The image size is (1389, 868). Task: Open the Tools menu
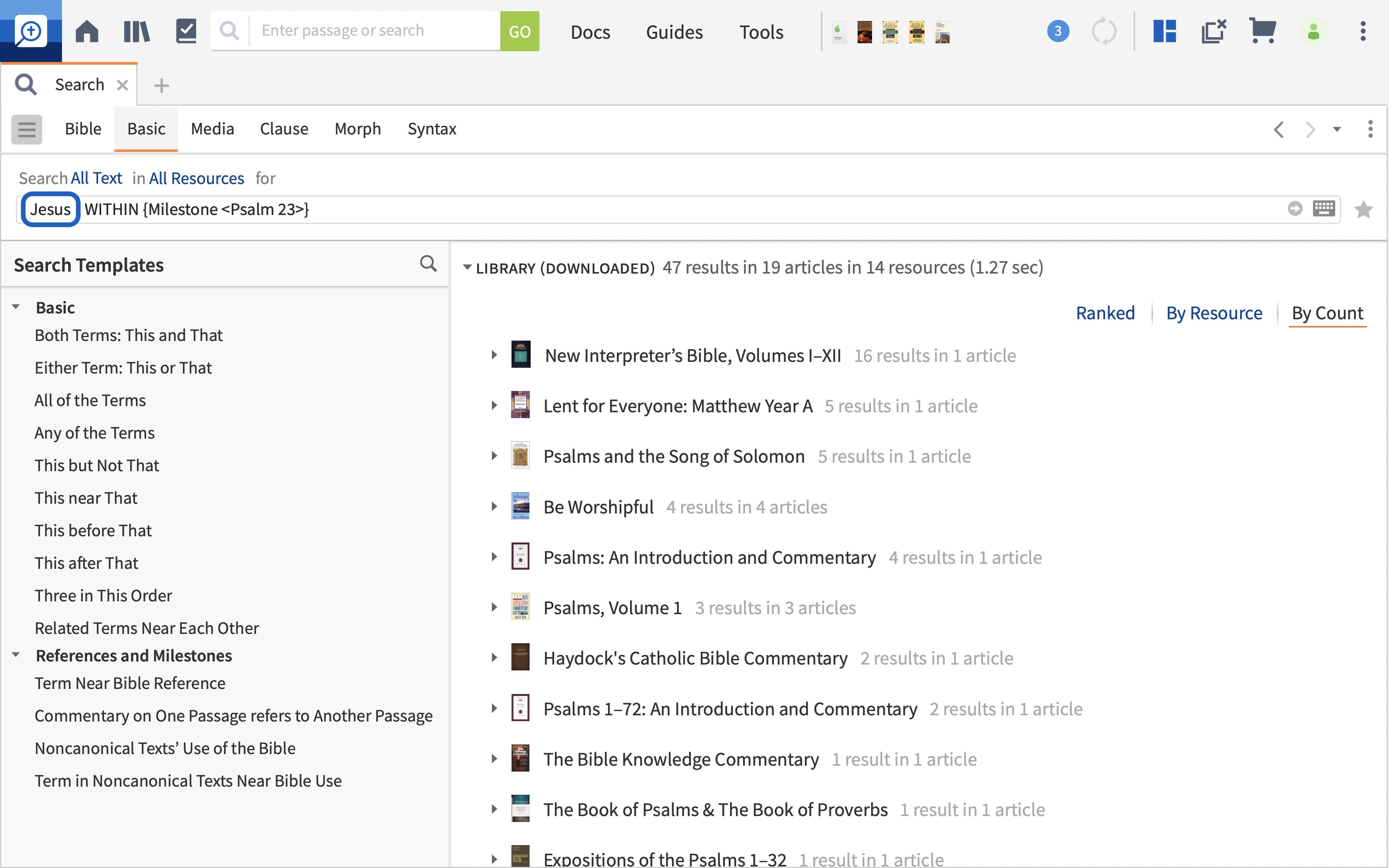(x=761, y=32)
